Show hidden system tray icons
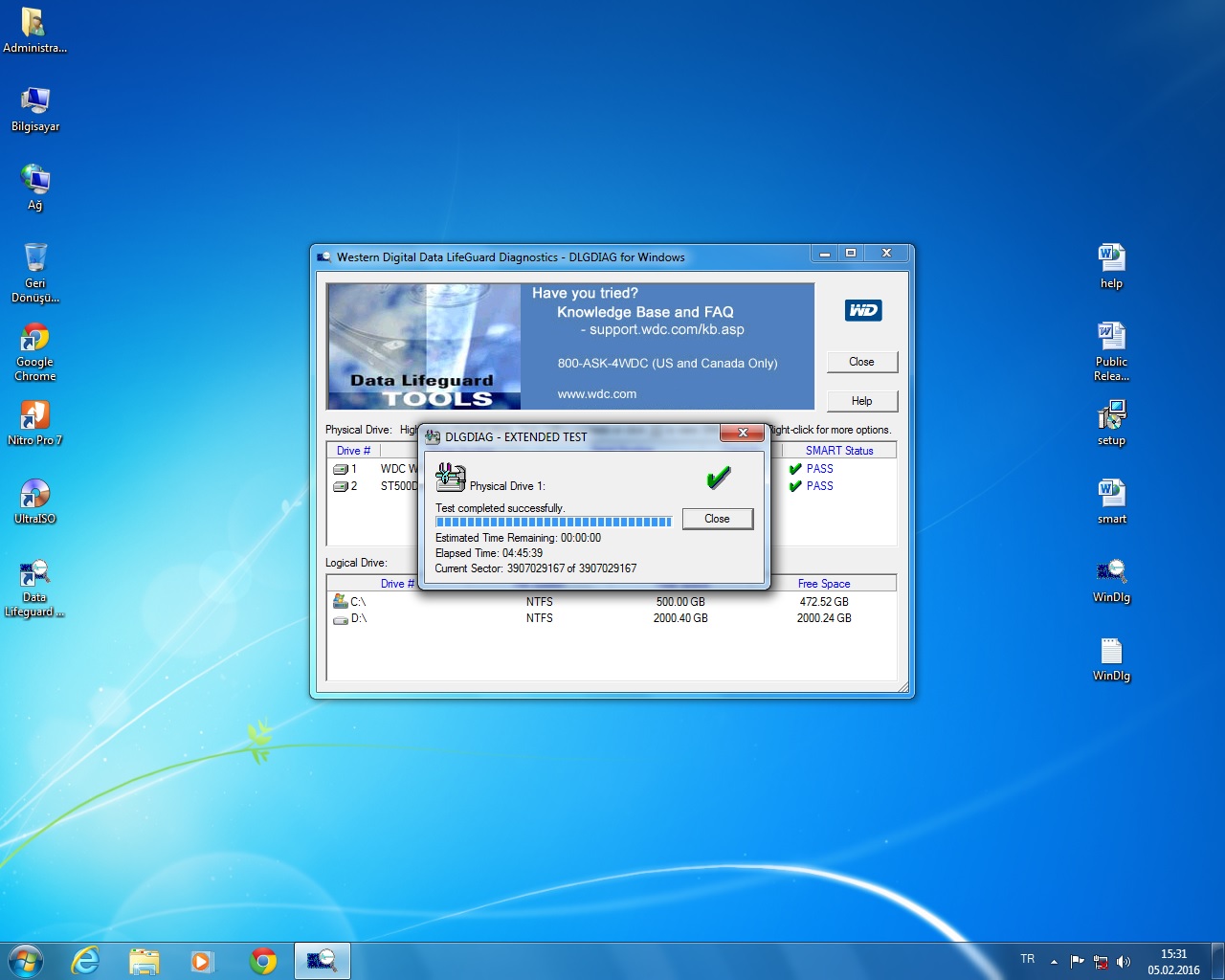This screenshot has height=980, width=1225. pyautogui.click(x=1054, y=962)
